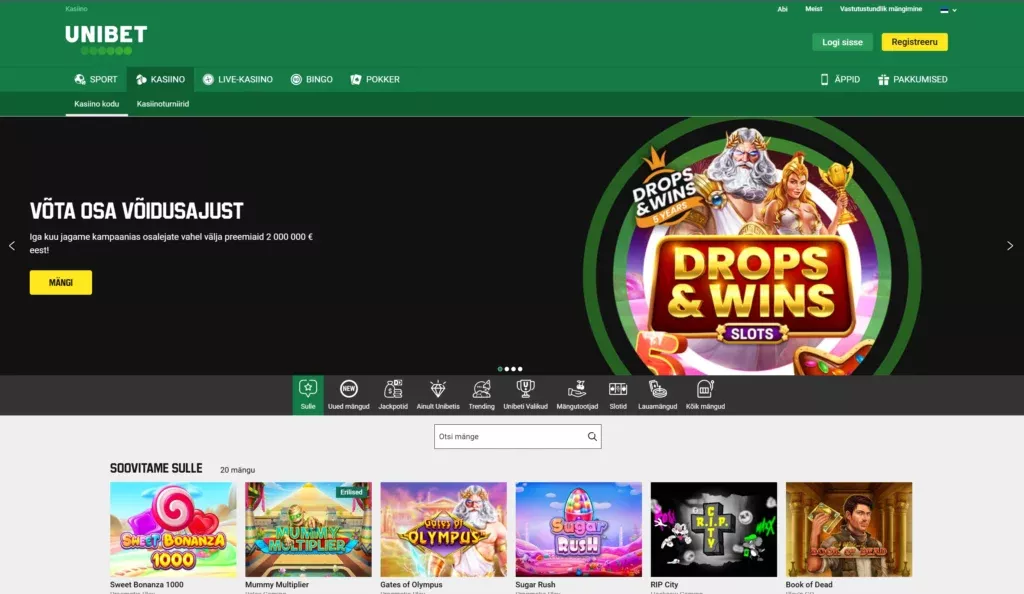1024x594 pixels.
Task: Click the Otsi mänge search field
Action: [x=517, y=436]
